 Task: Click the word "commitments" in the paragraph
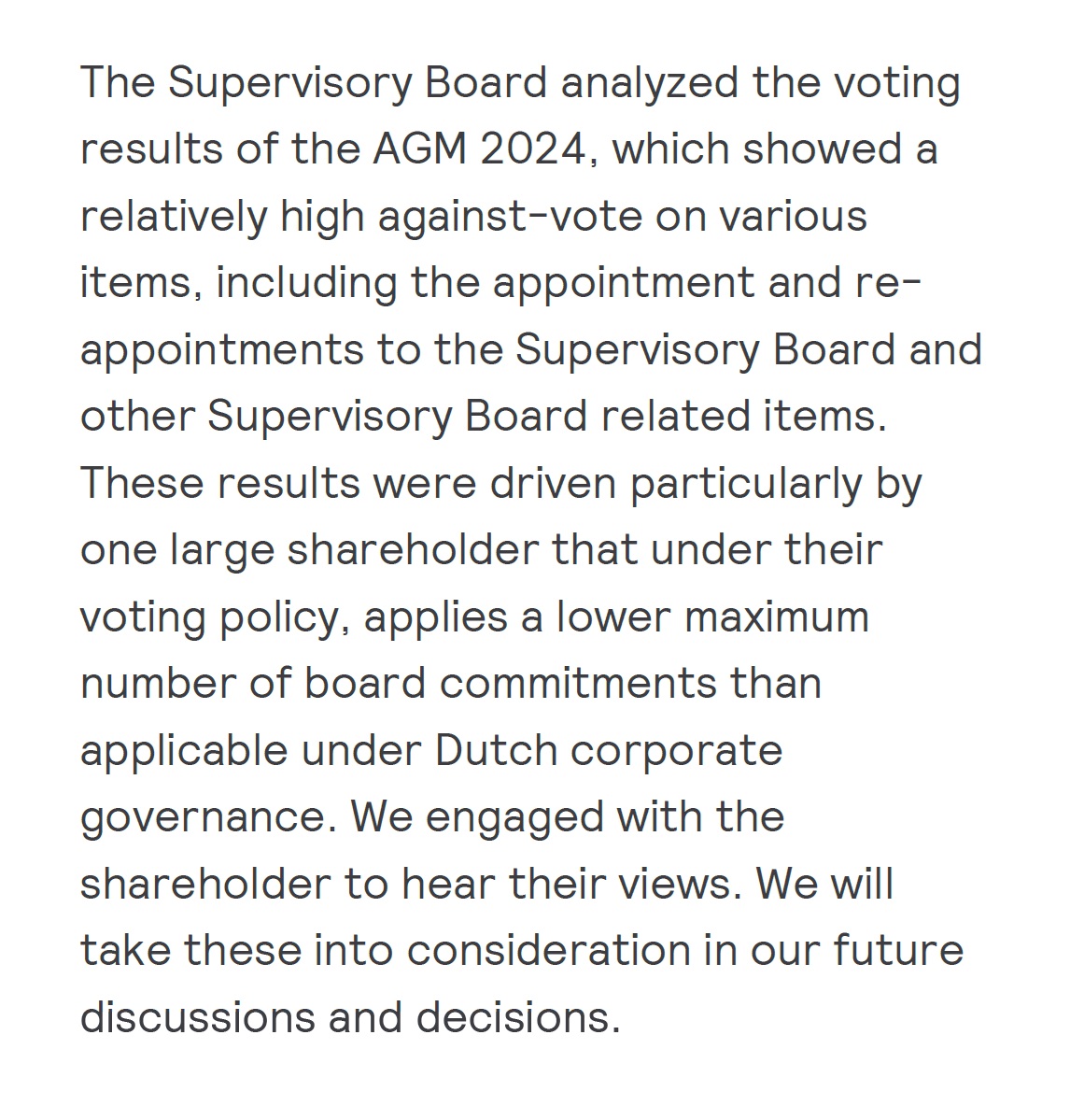(x=577, y=685)
